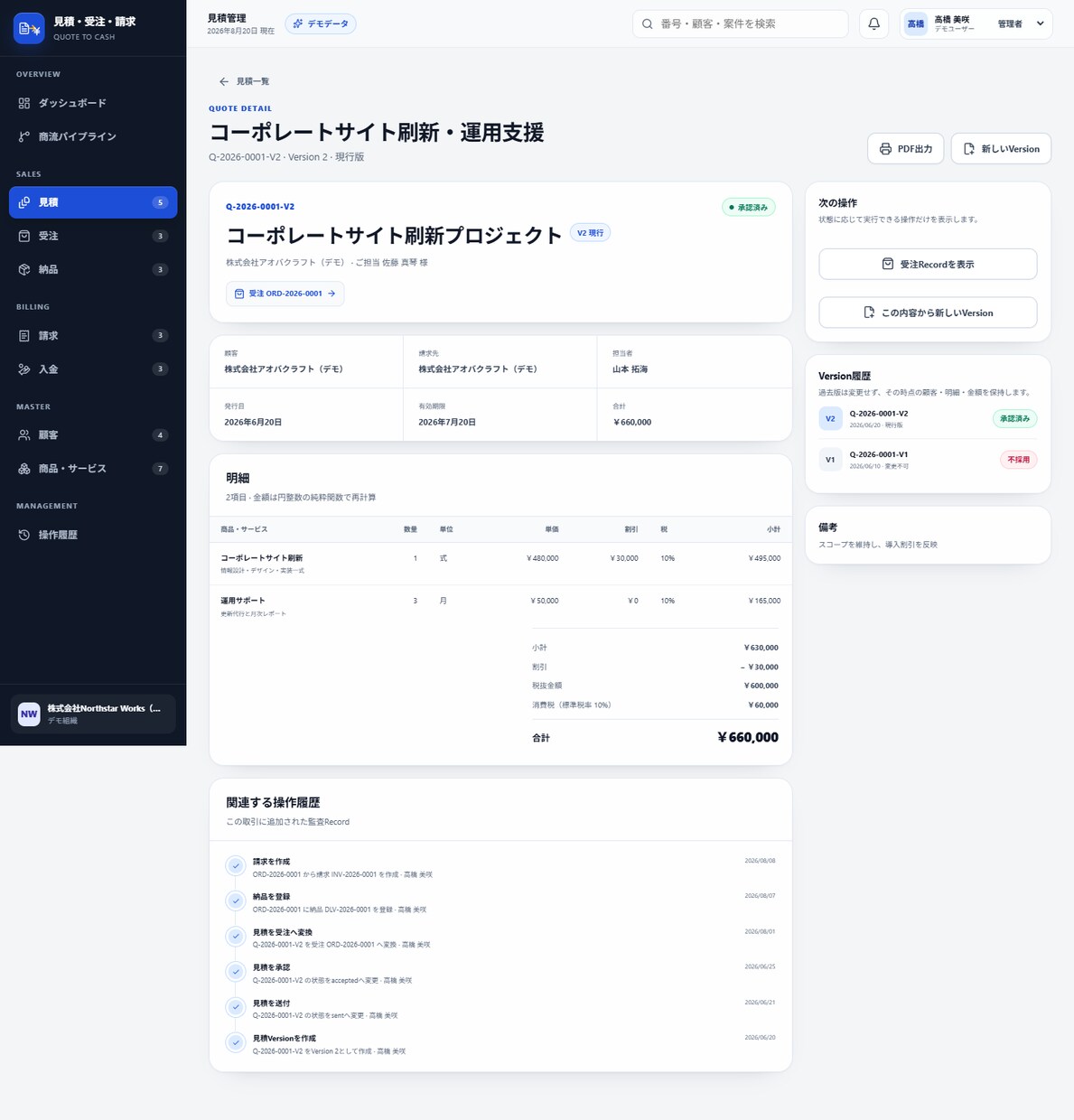Click the back arrow beside 見積一覧

coord(224,81)
